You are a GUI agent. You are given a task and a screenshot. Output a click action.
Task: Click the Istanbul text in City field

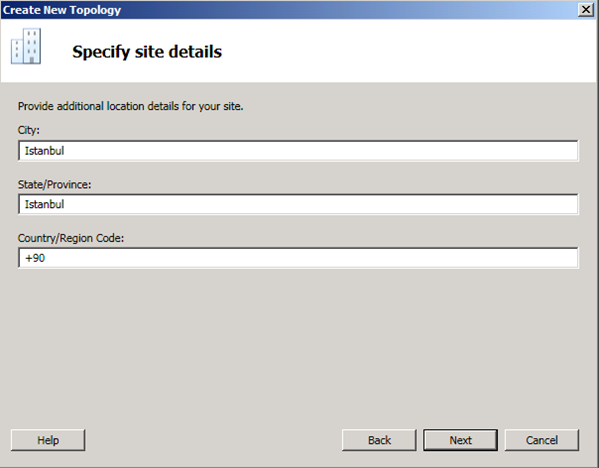pyautogui.click(x=44, y=151)
